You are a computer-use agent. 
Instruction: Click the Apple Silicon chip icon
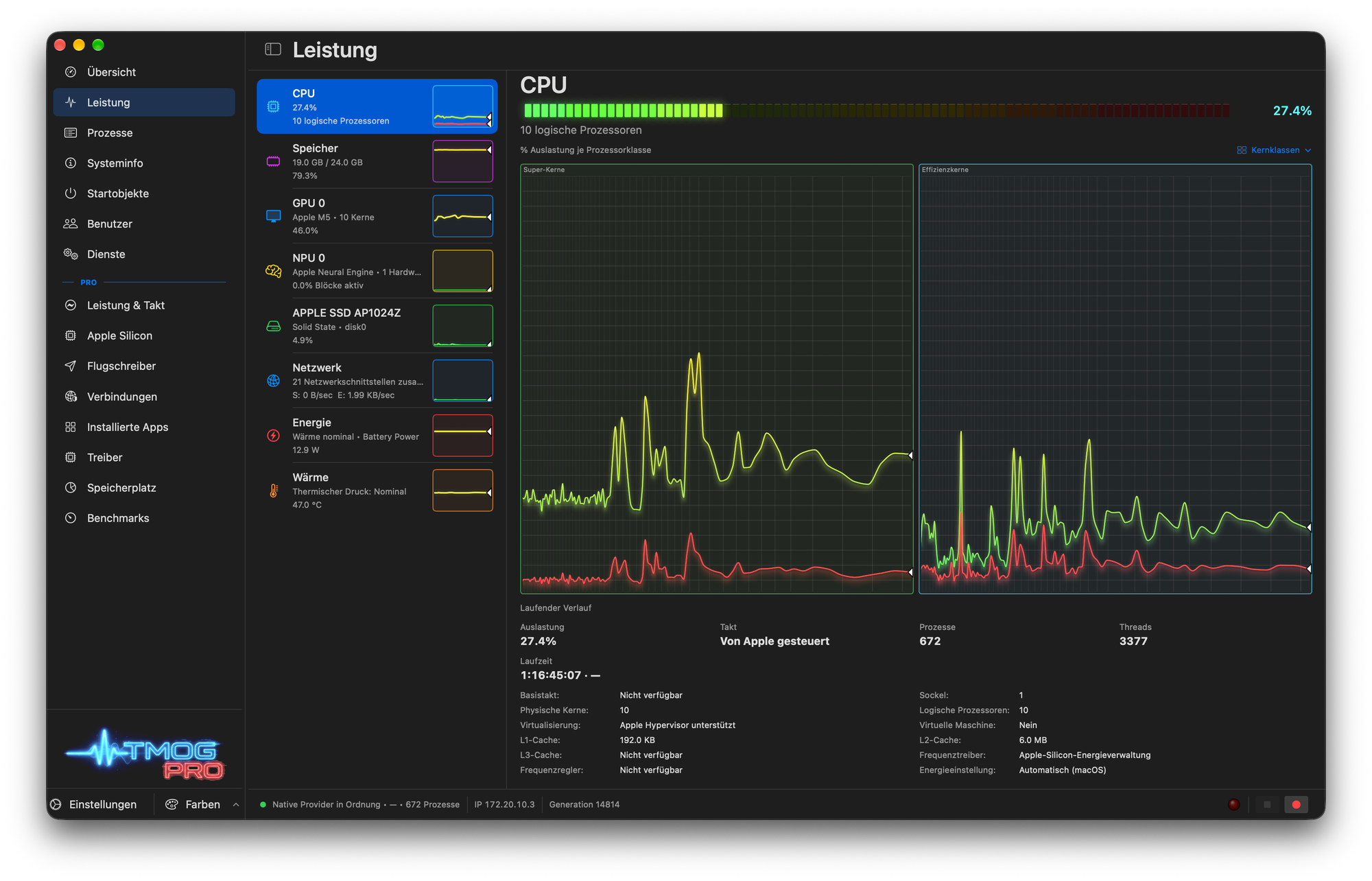click(x=71, y=336)
